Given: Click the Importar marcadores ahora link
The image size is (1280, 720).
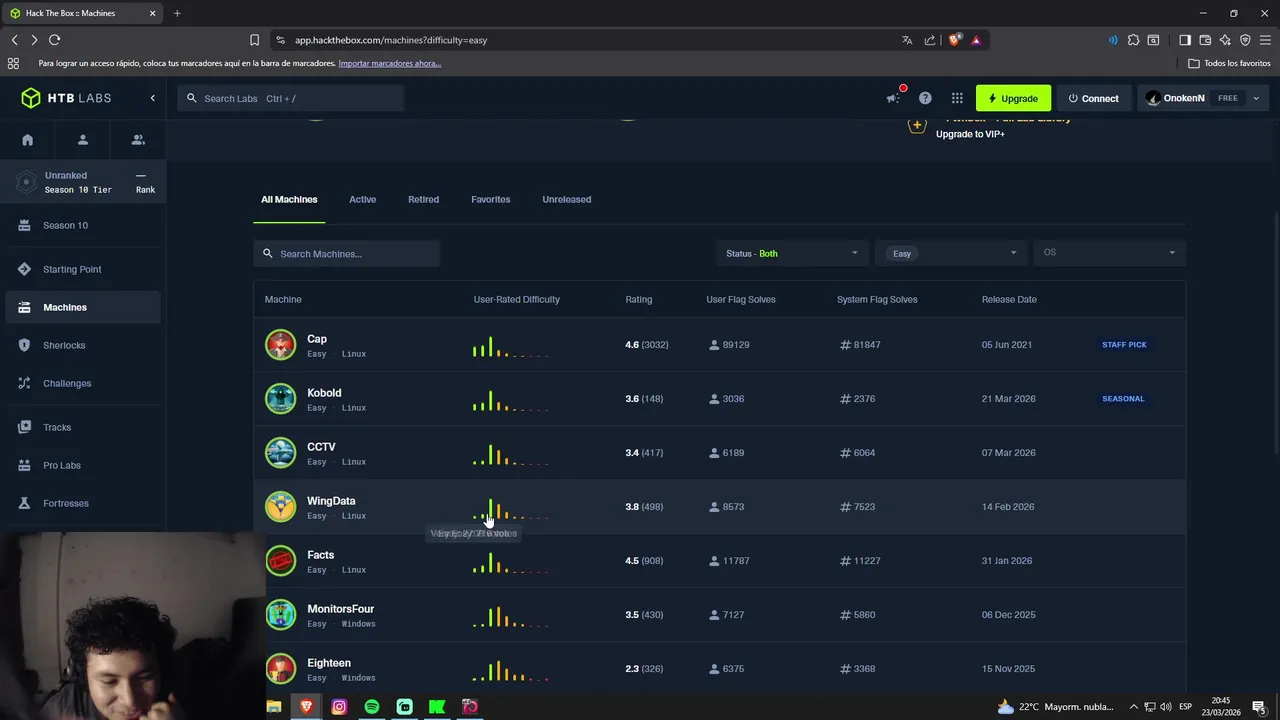Looking at the screenshot, I should [x=390, y=63].
